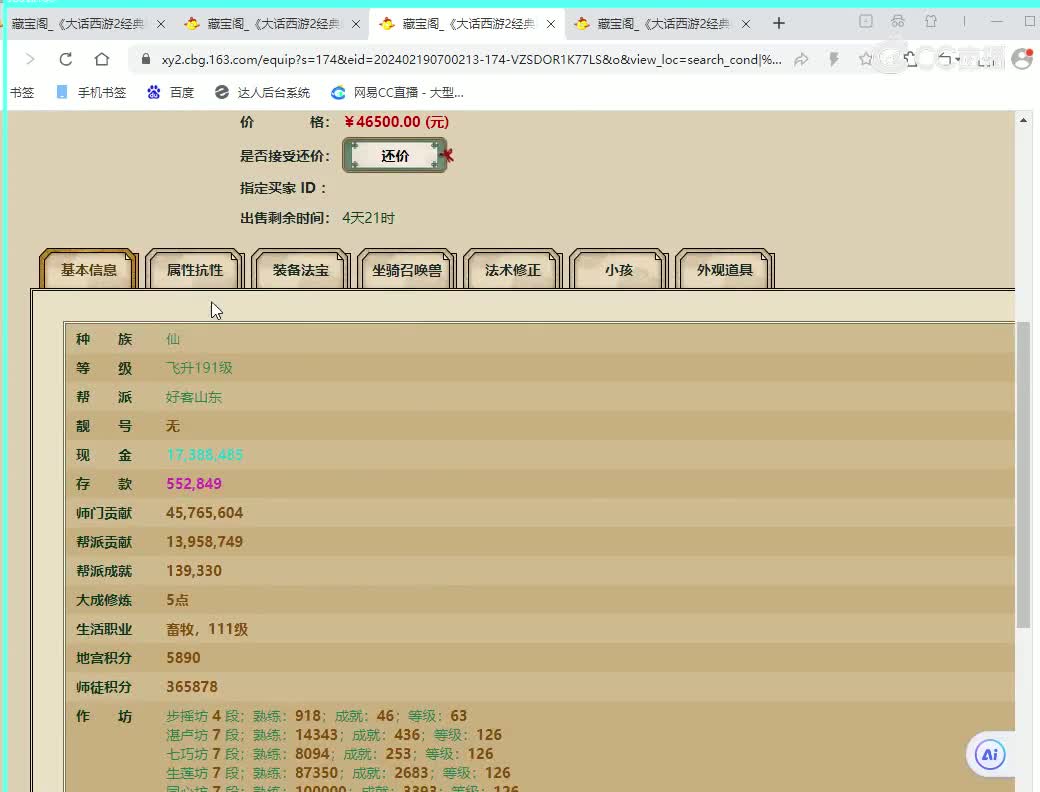The width and height of the screenshot is (1040, 792).
Task: Click the 还价 bargain button
Action: (x=395, y=155)
